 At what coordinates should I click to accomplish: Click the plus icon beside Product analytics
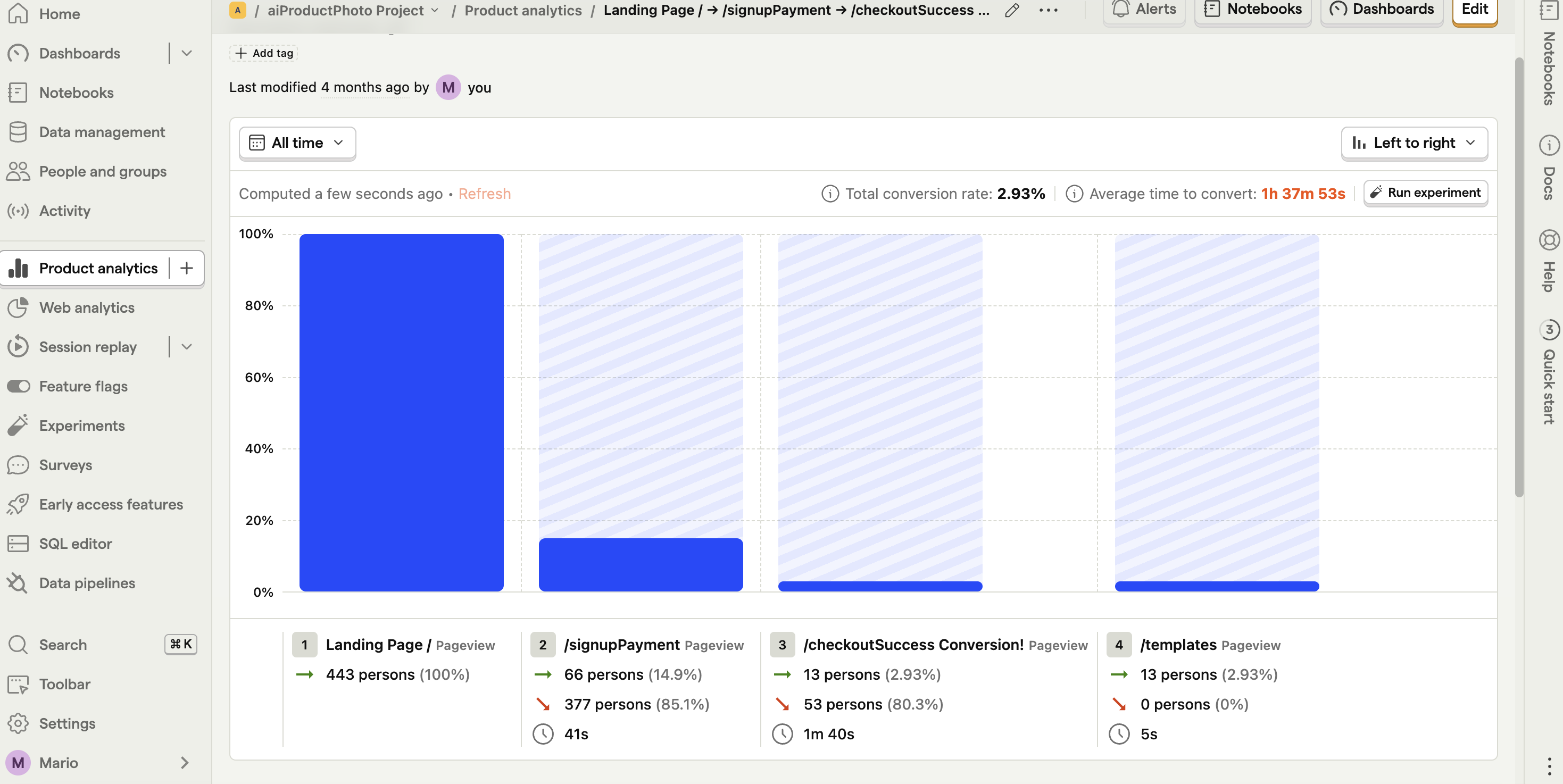pyautogui.click(x=186, y=268)
